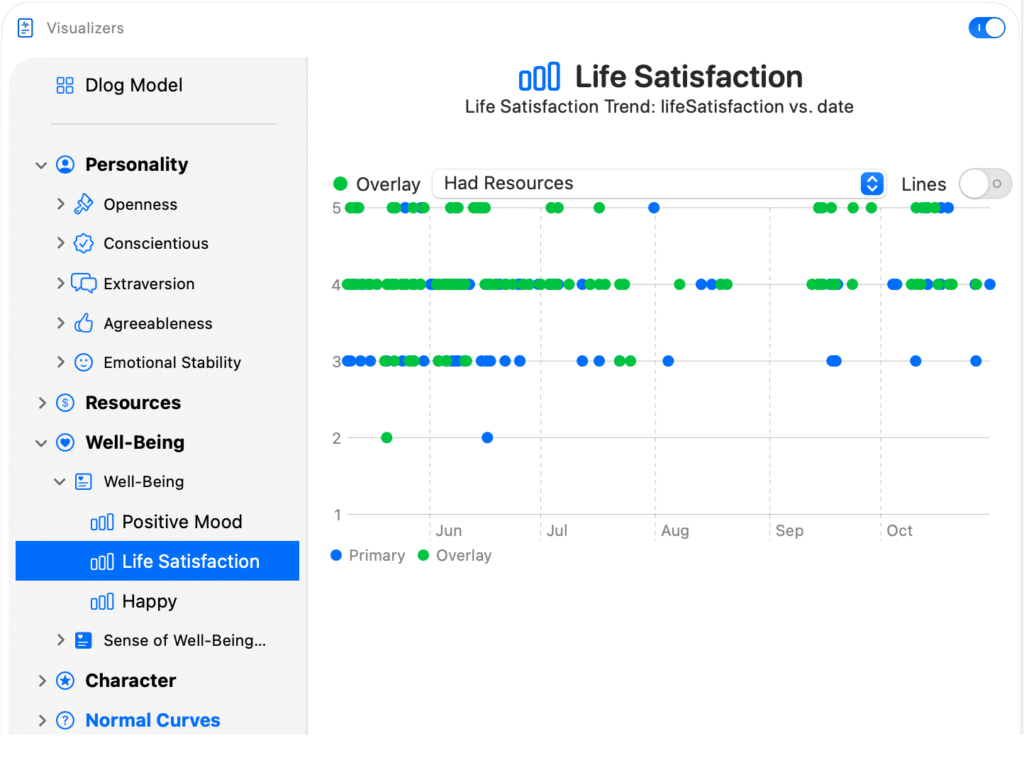
Task: Click the Emotional Stability smiley icon
Action: pos(84,363)
